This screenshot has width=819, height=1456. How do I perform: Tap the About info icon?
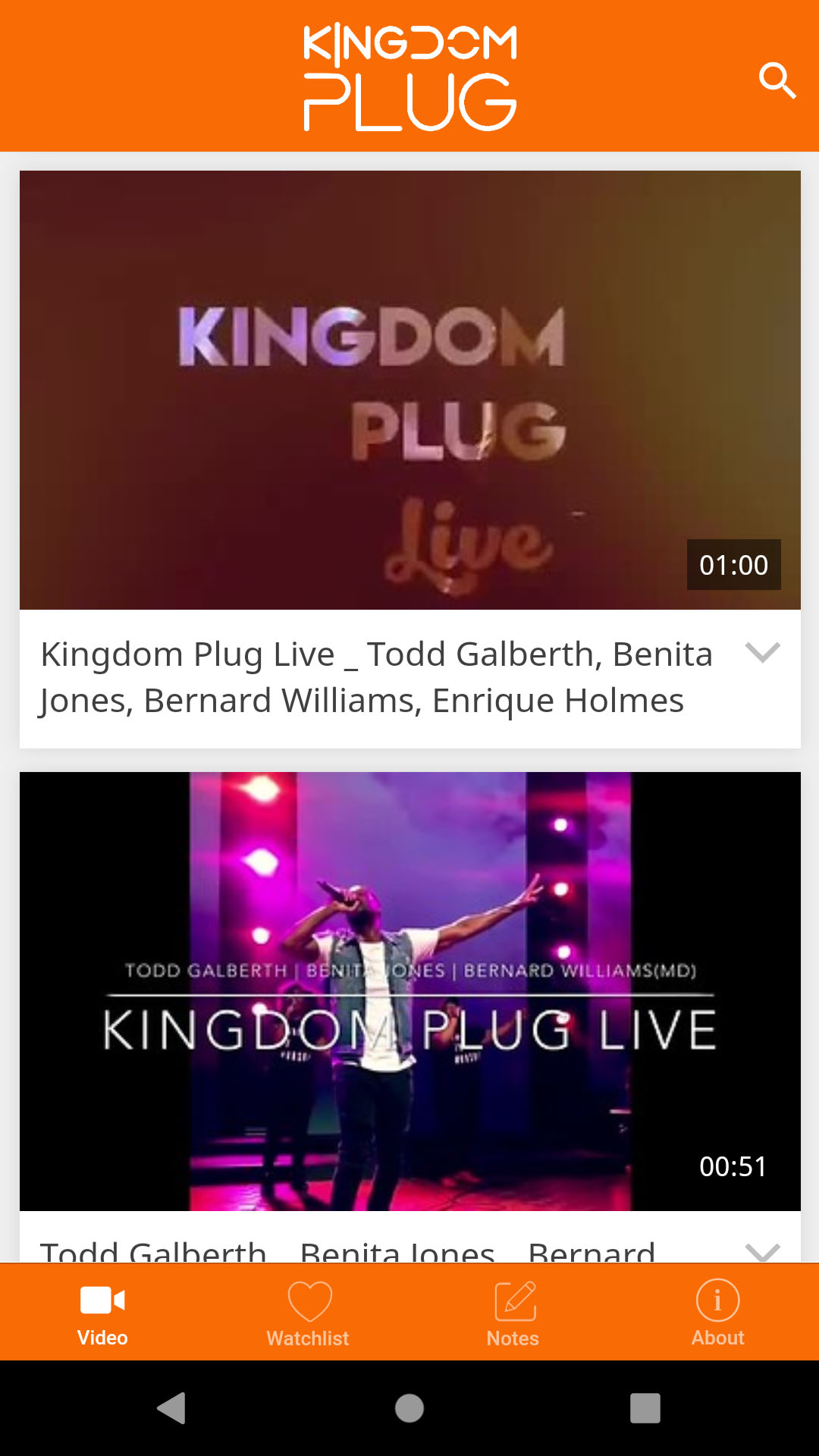(x=717, y=1300)
